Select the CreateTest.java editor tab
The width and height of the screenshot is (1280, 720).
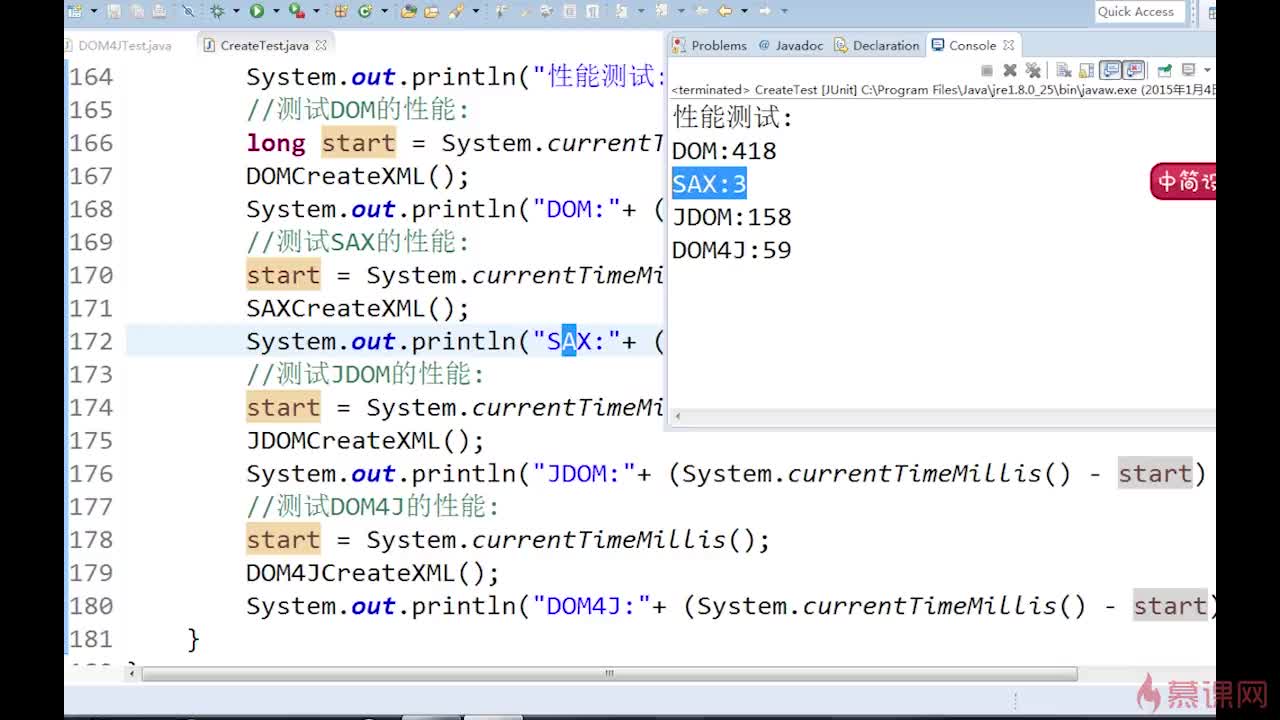(x=264, y=45)
